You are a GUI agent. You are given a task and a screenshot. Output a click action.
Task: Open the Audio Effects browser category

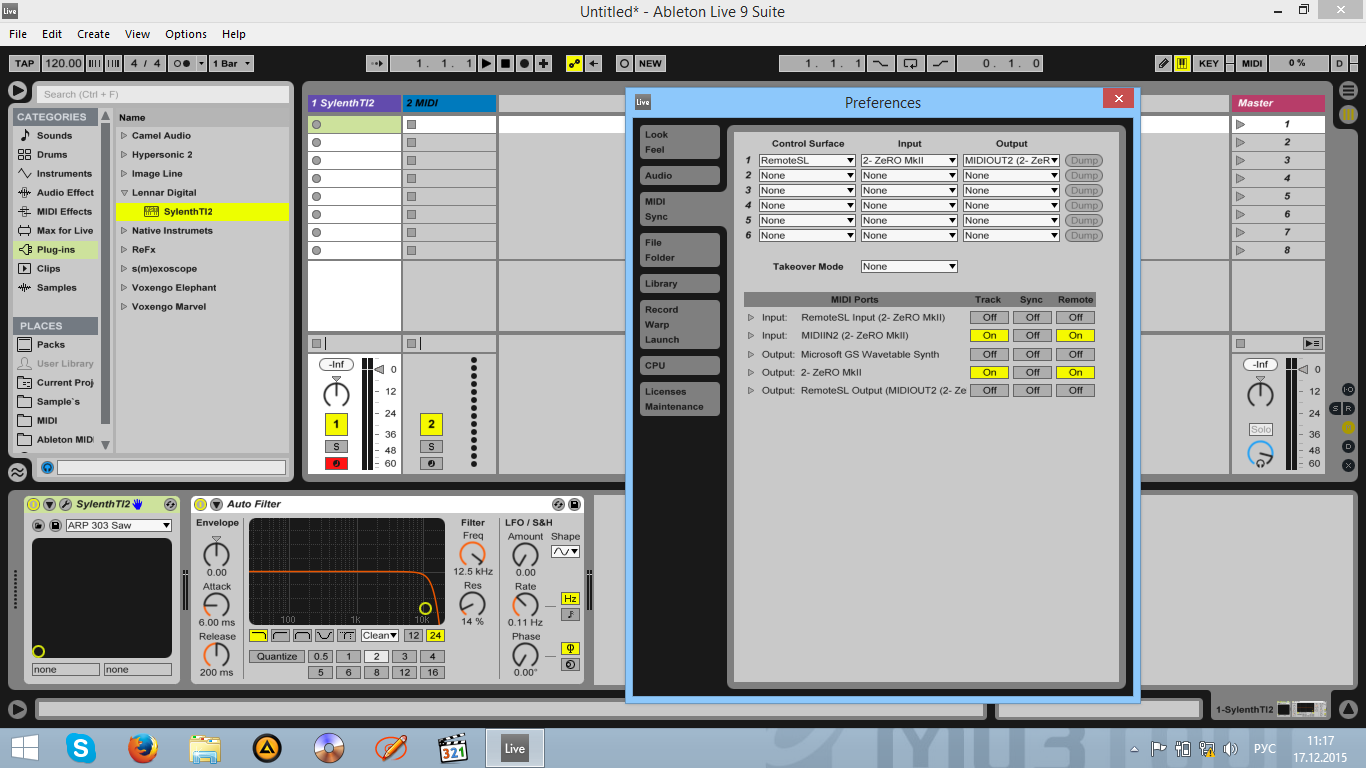[x=55, y=193]
